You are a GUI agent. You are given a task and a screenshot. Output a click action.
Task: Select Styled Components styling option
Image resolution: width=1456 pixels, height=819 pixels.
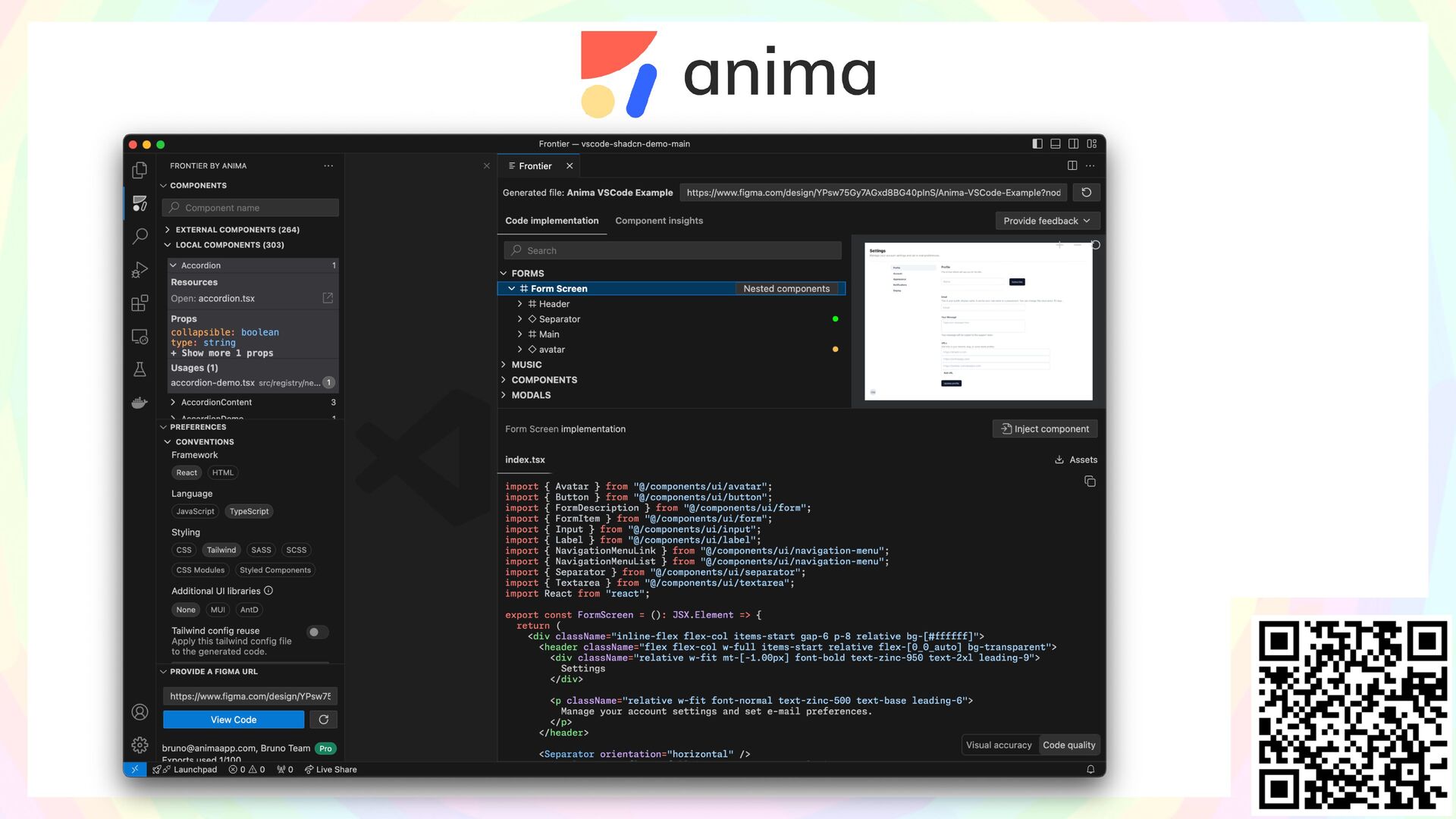point(275,570)
